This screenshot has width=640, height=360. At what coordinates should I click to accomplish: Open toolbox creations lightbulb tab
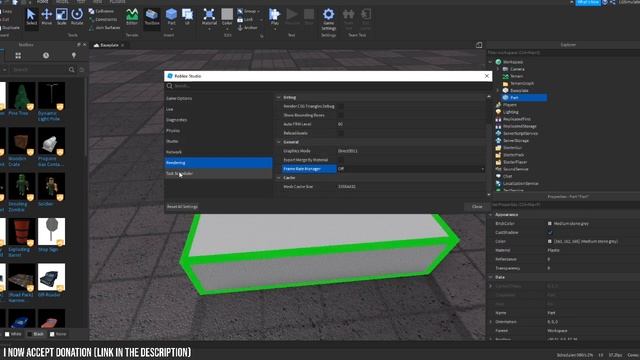(x=74, y=56)
